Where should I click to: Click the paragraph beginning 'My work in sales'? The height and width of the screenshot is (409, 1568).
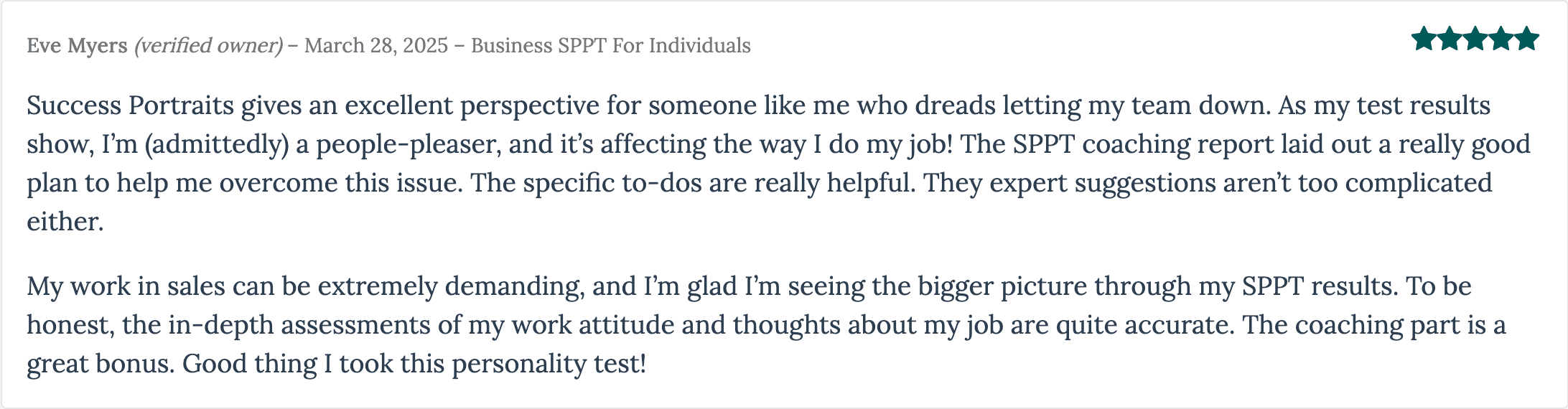click(766, 325)
